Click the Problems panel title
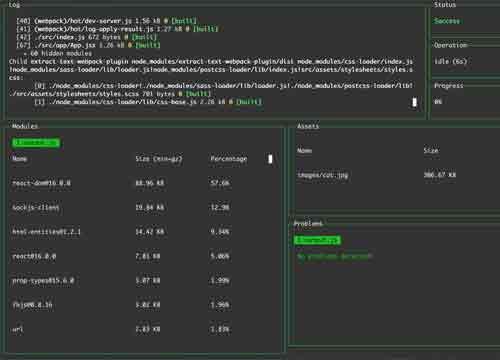 [308, 223]
